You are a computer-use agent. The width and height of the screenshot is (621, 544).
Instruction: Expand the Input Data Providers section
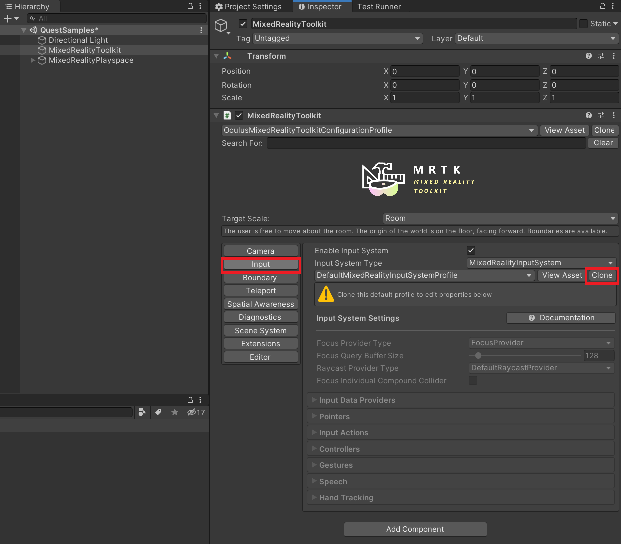tap(357, 400)
